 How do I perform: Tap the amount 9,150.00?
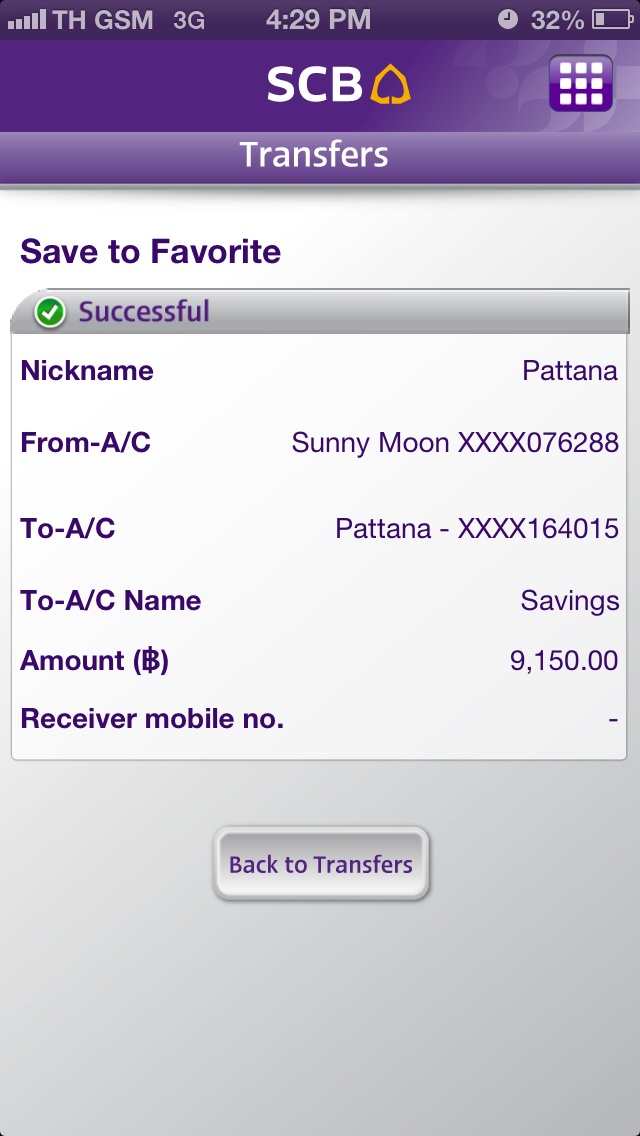564,661
